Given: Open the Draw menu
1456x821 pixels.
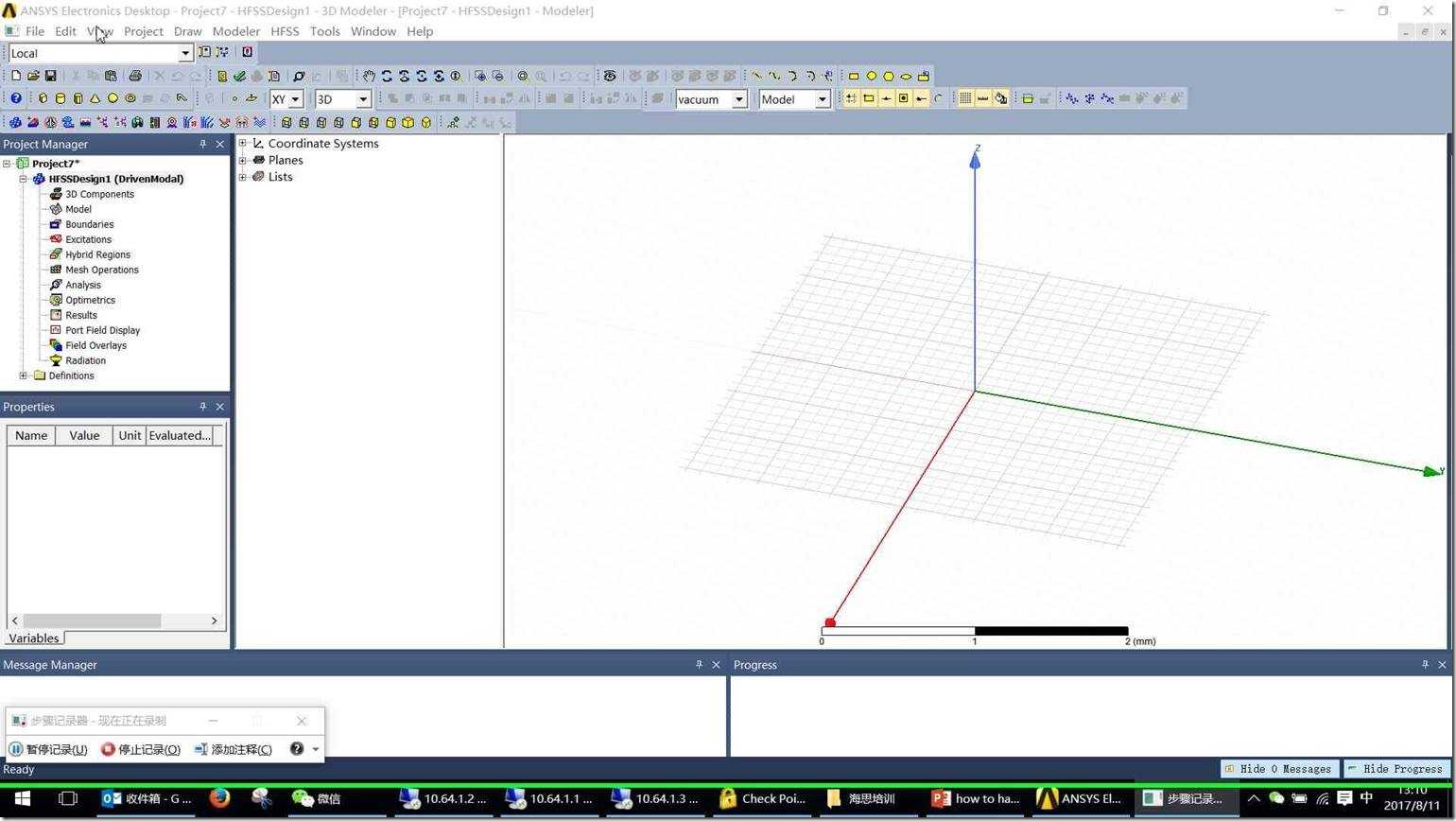Looking at the screenshot, I should [187, 31].
